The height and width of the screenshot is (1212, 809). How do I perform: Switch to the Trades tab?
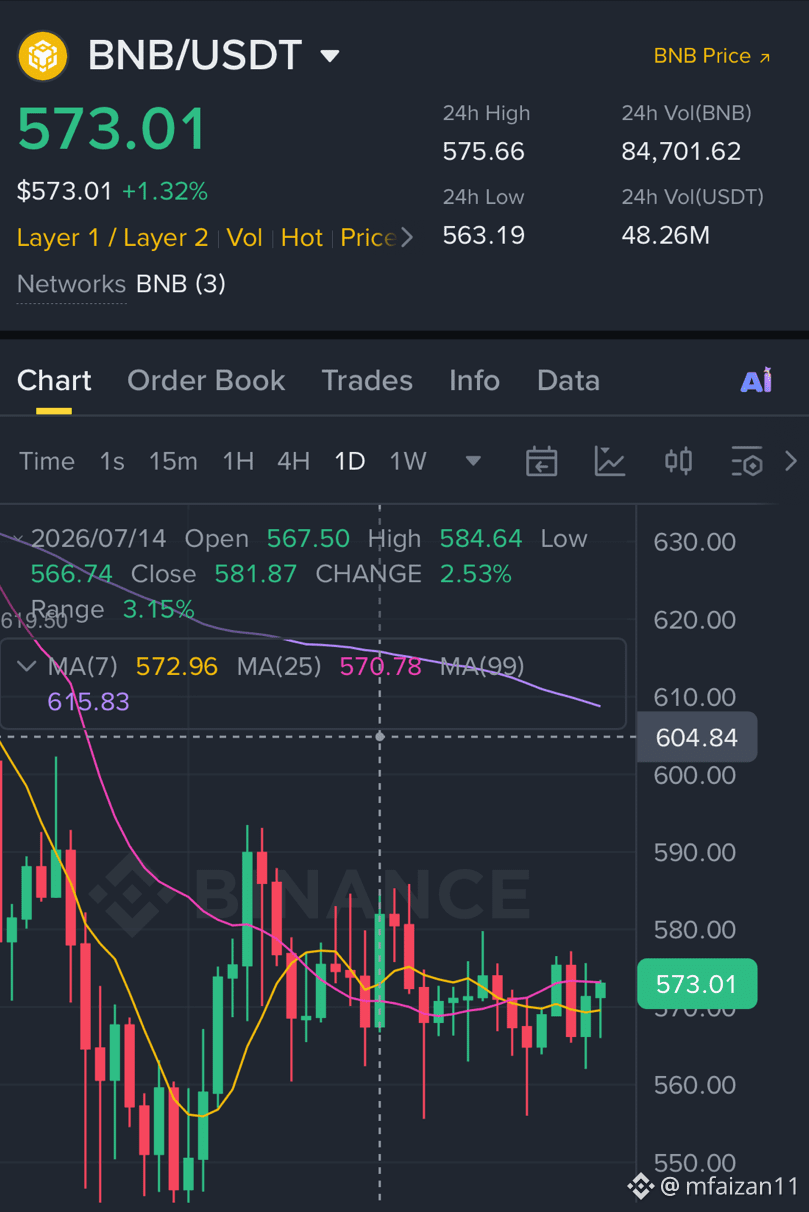click(x=367, y=380)
